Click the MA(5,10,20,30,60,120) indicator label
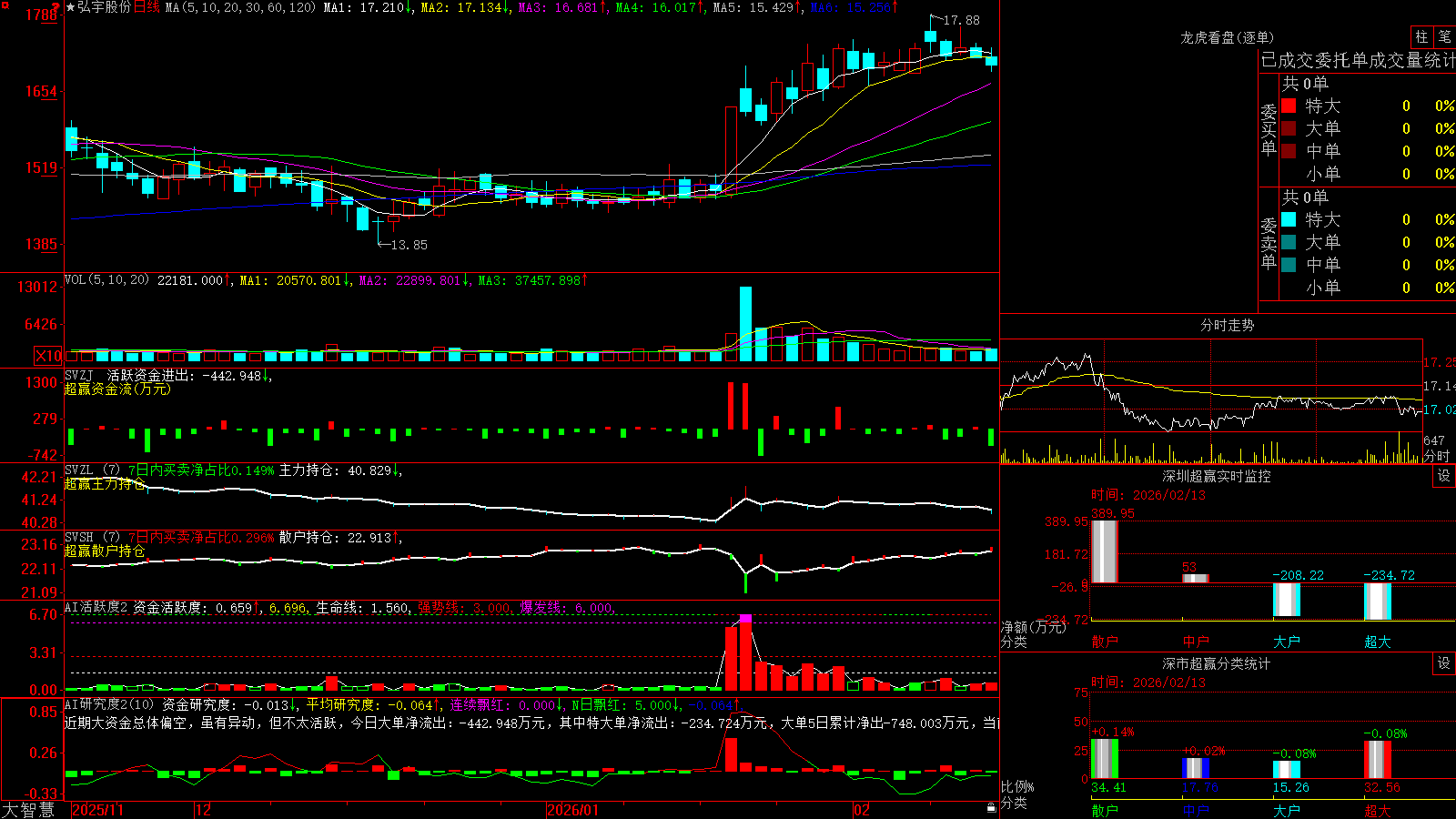1456x819 pixels. coord(240,7)
